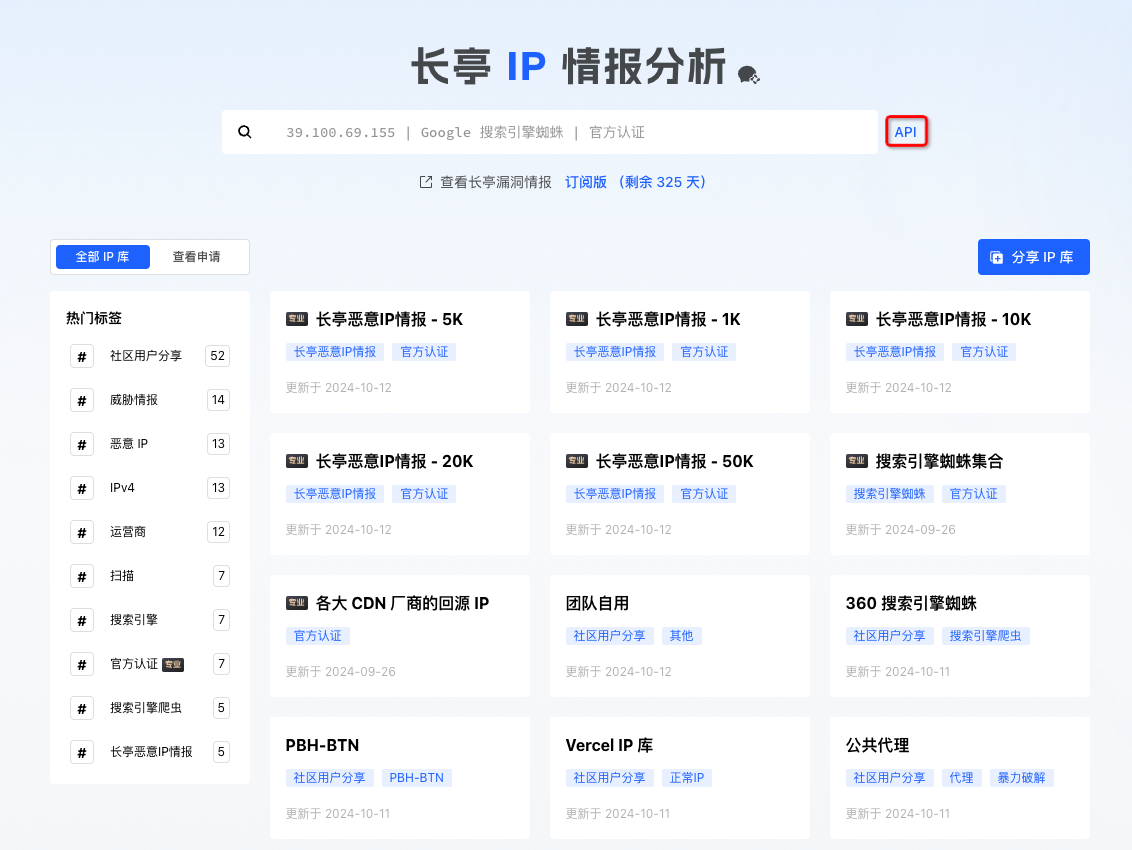Filter by the 恶意 IP tag
Image resolution: width=1132 pixels, height=850 pixels.
129,444
